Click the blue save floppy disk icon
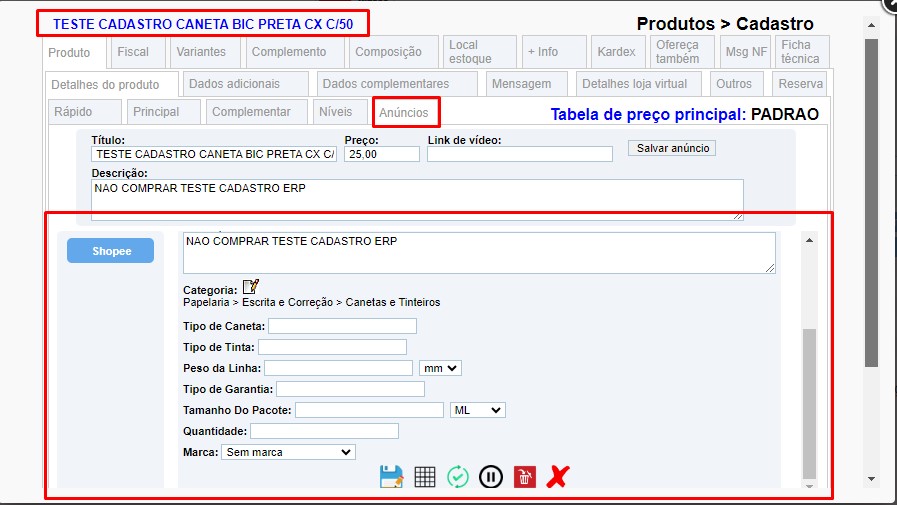897x505 pixels. coord(391,476)
